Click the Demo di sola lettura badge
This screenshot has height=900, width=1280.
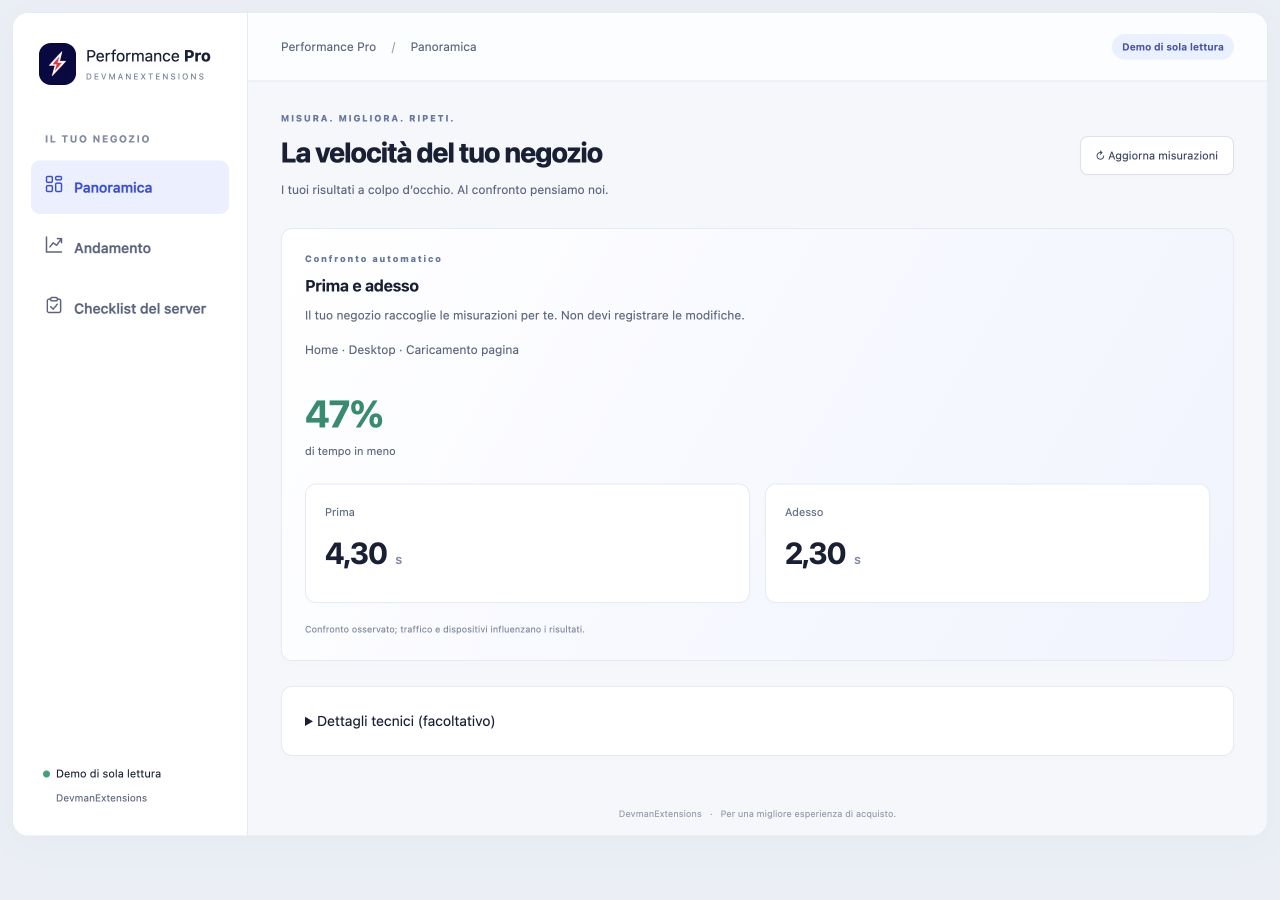pos(1173,47)
